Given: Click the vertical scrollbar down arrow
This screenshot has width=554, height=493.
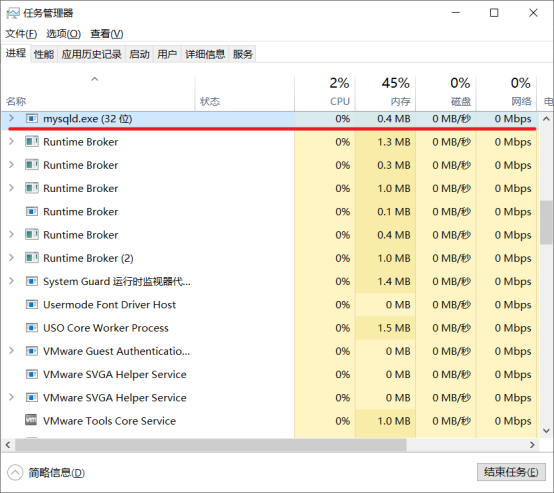Looking at the screenshot, I should click(546, 430).
